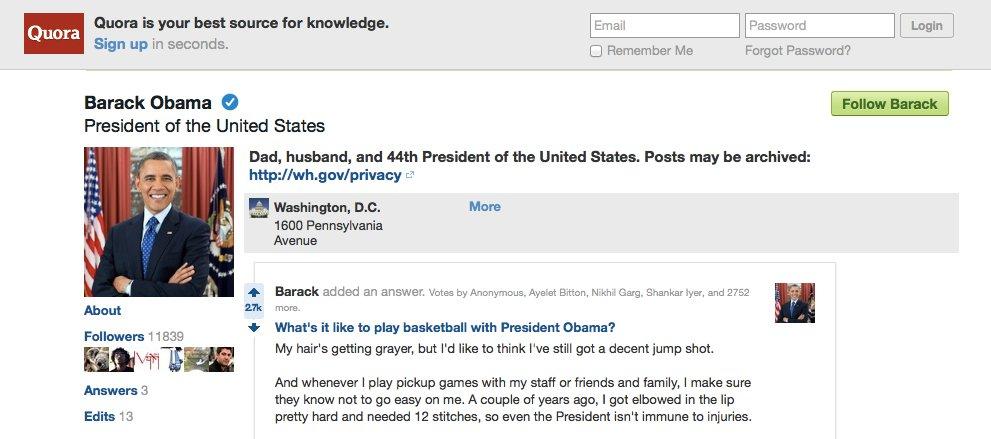Viewport: 991px width, 439px height.
Task: Open the Answers section
Action: (111, 390)
